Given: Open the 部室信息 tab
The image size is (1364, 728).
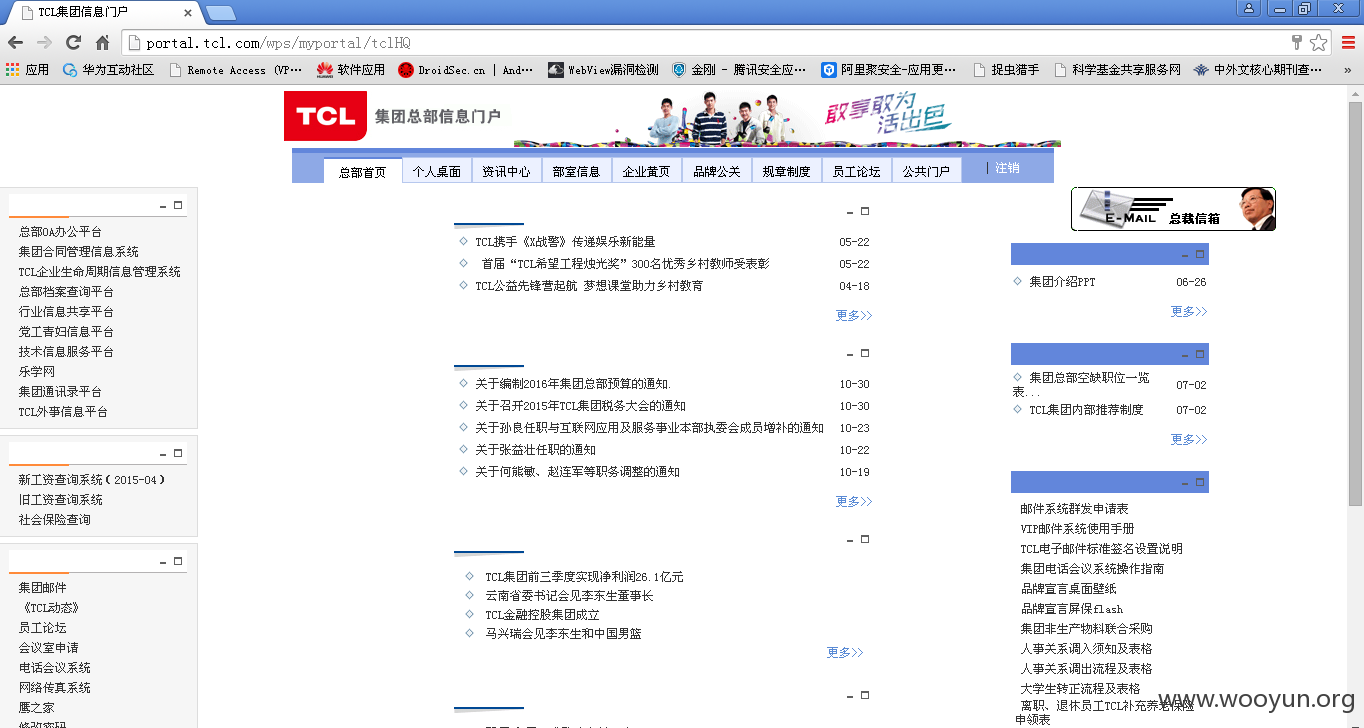Looking at the screenshot, I should 576,171.
